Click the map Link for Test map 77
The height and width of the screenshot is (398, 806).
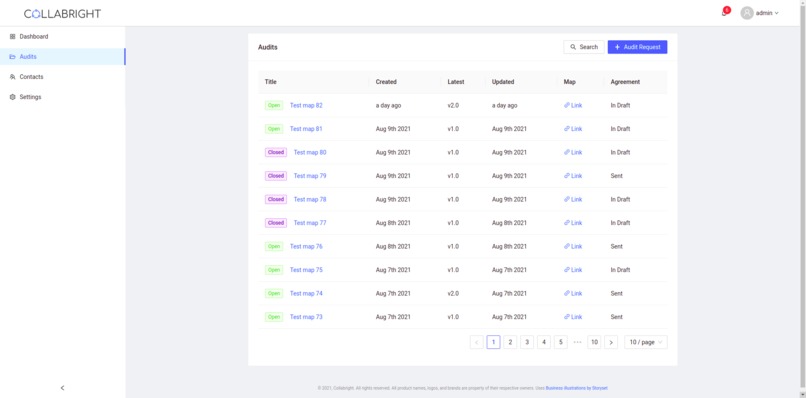point(573,223)
